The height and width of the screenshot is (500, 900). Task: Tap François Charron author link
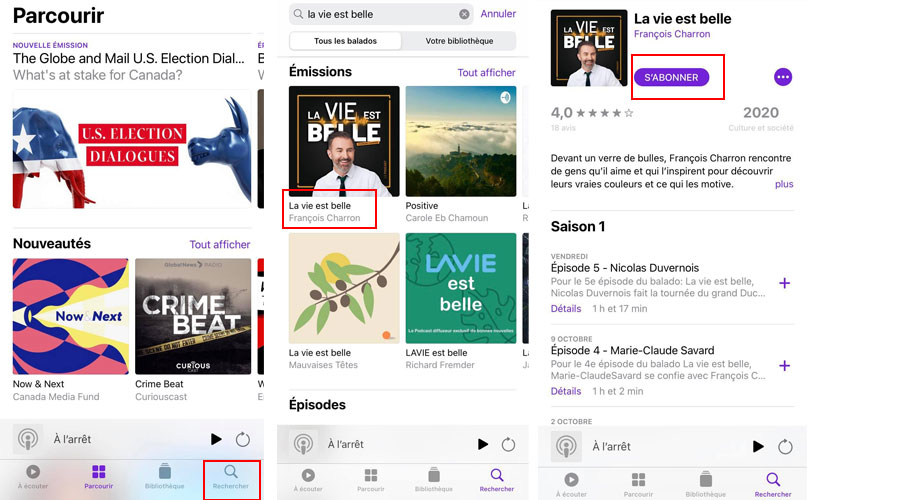click(x=672, y=34)
